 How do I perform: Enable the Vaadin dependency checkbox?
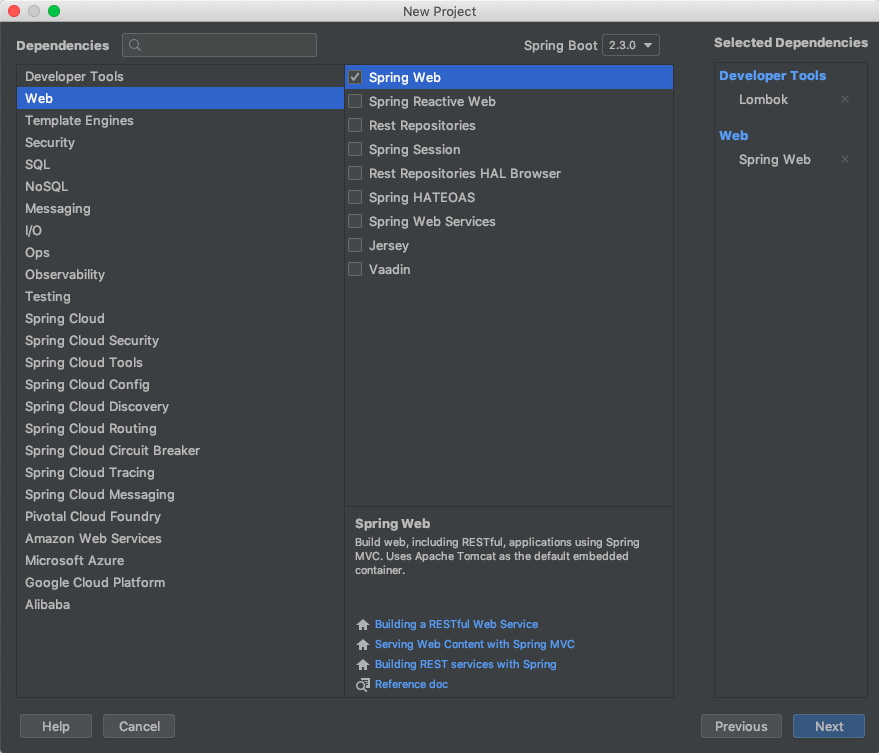click(355, 270)
